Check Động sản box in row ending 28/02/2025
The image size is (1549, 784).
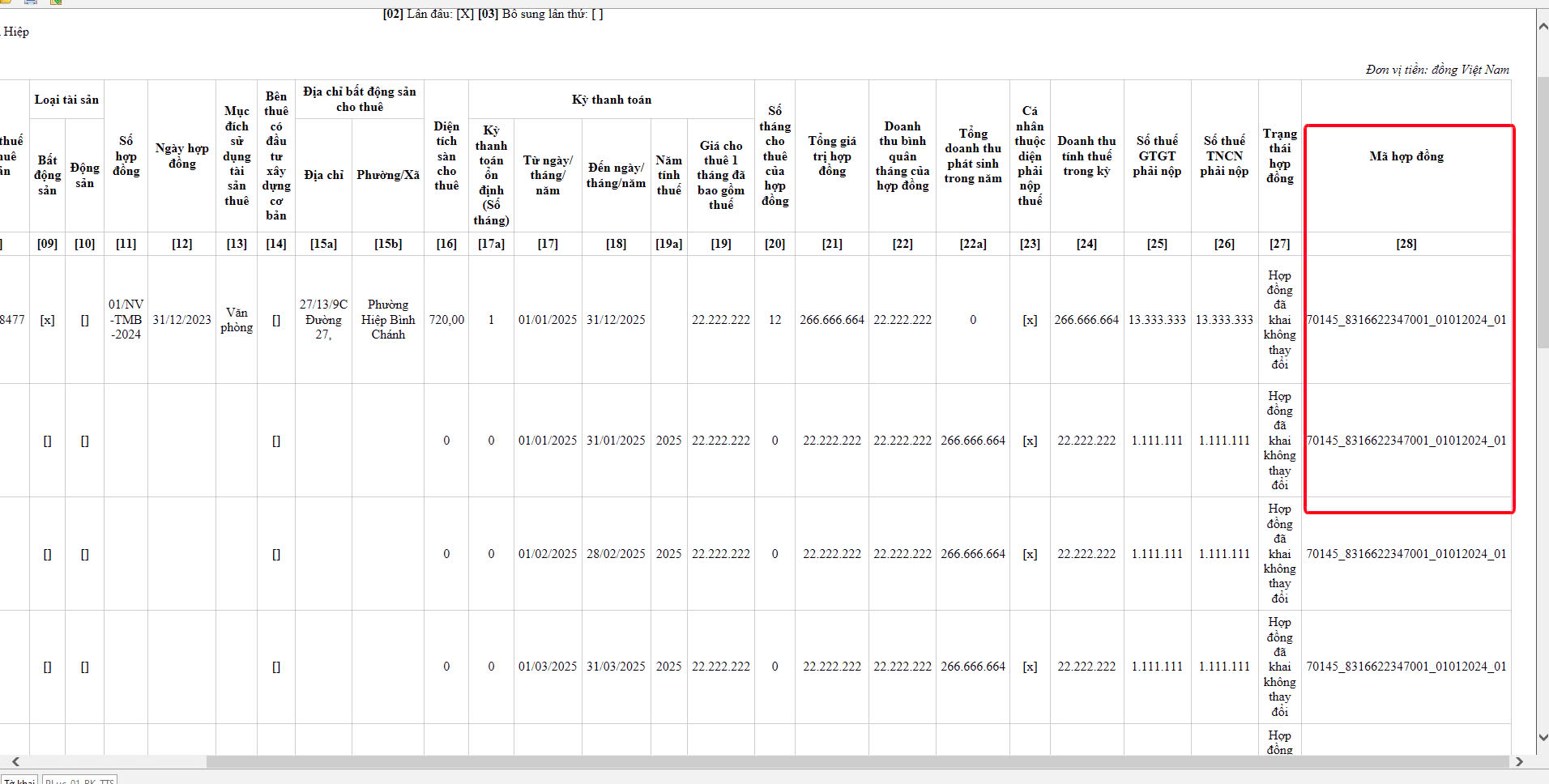(x=84, y=554)
